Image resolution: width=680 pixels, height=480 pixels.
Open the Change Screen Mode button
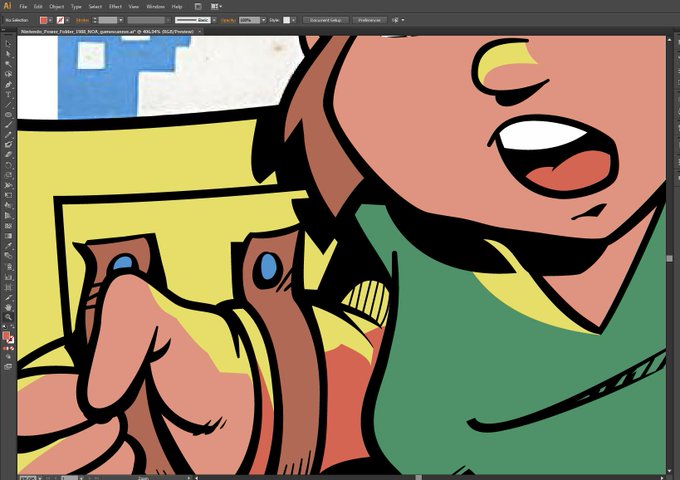8,367
